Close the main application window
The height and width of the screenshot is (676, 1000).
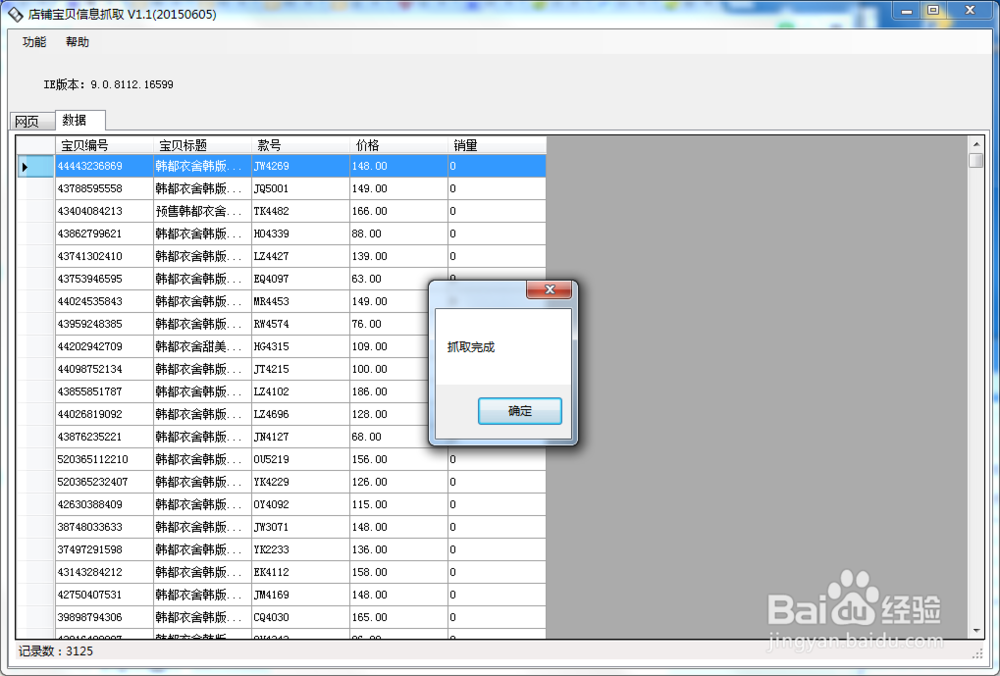coord(971,11)
